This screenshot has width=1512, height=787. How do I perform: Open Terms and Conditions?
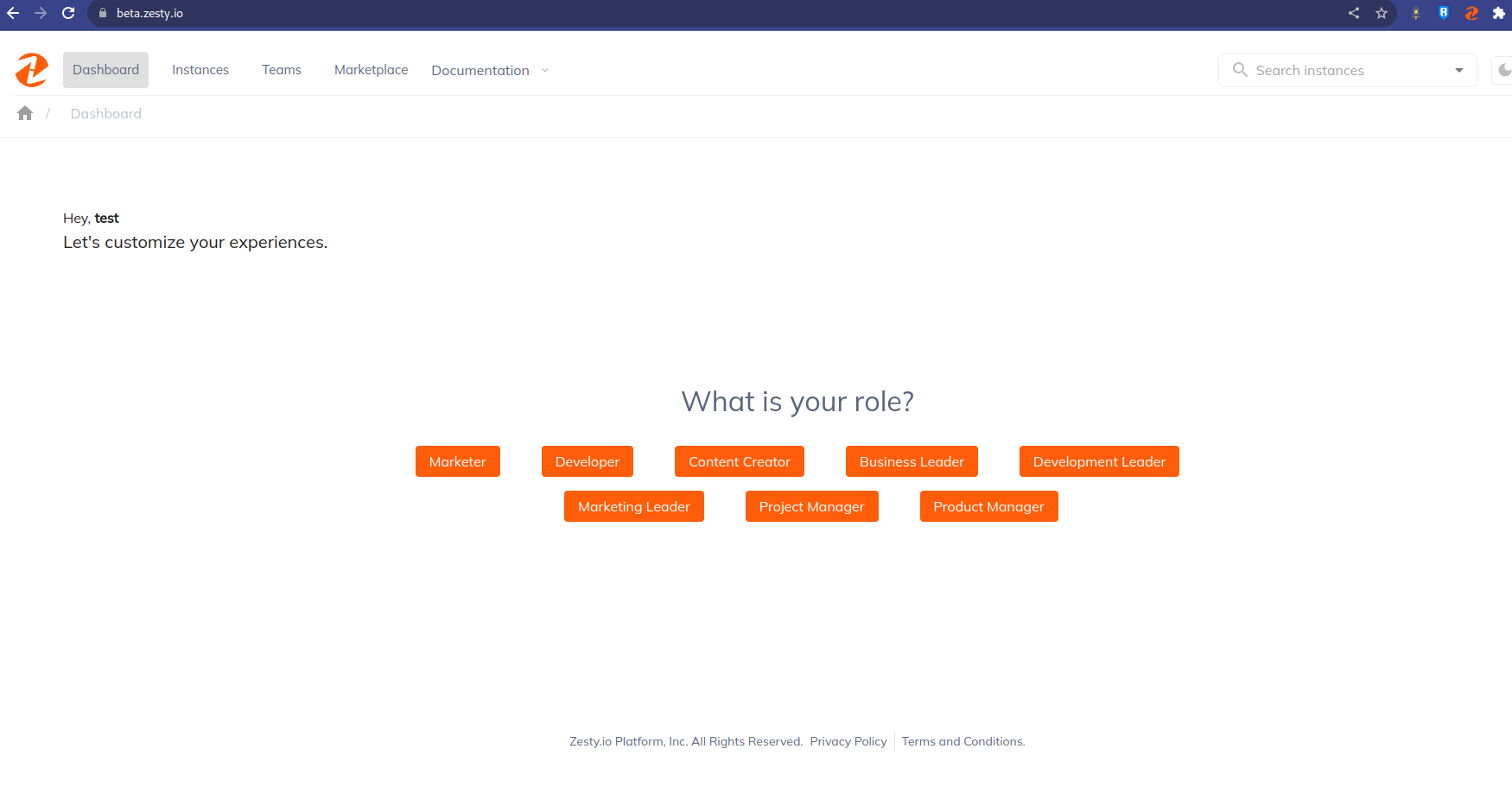[962, 741]
